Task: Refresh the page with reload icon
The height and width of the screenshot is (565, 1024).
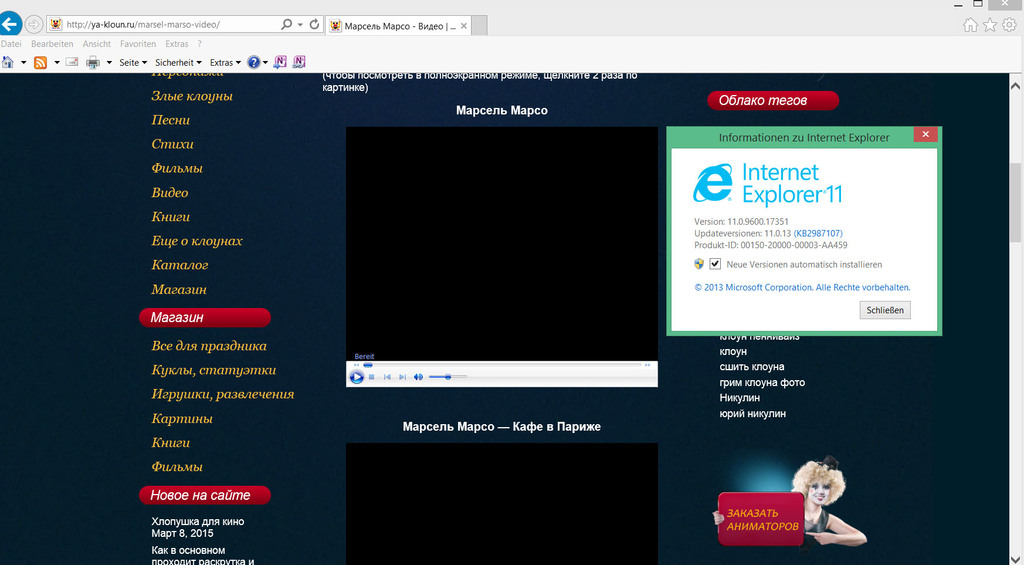Action: 314,24
